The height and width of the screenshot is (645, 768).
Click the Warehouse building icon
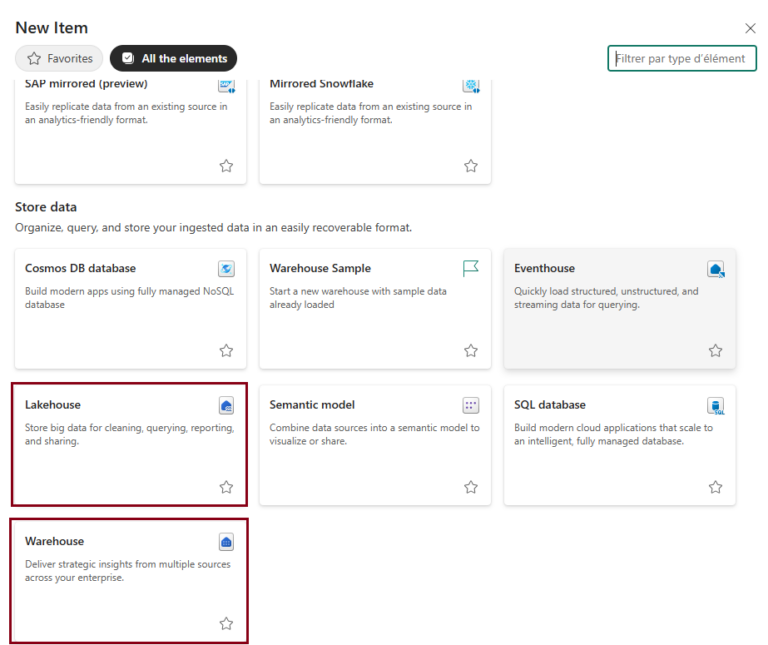(226, 542)
